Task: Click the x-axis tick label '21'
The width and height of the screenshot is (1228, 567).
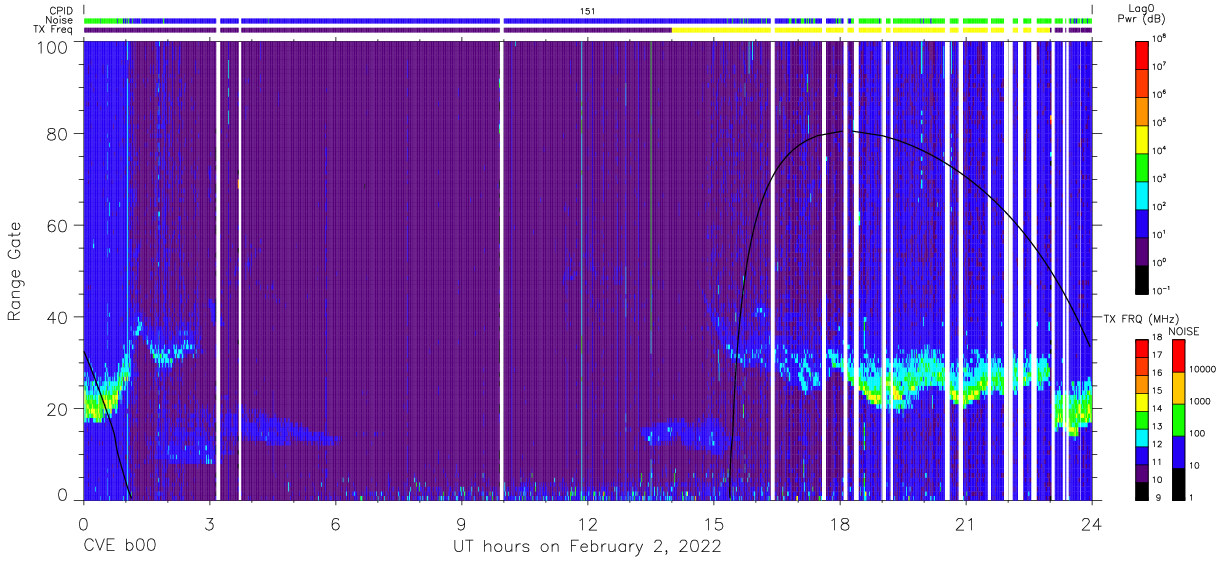Action: 966,523
